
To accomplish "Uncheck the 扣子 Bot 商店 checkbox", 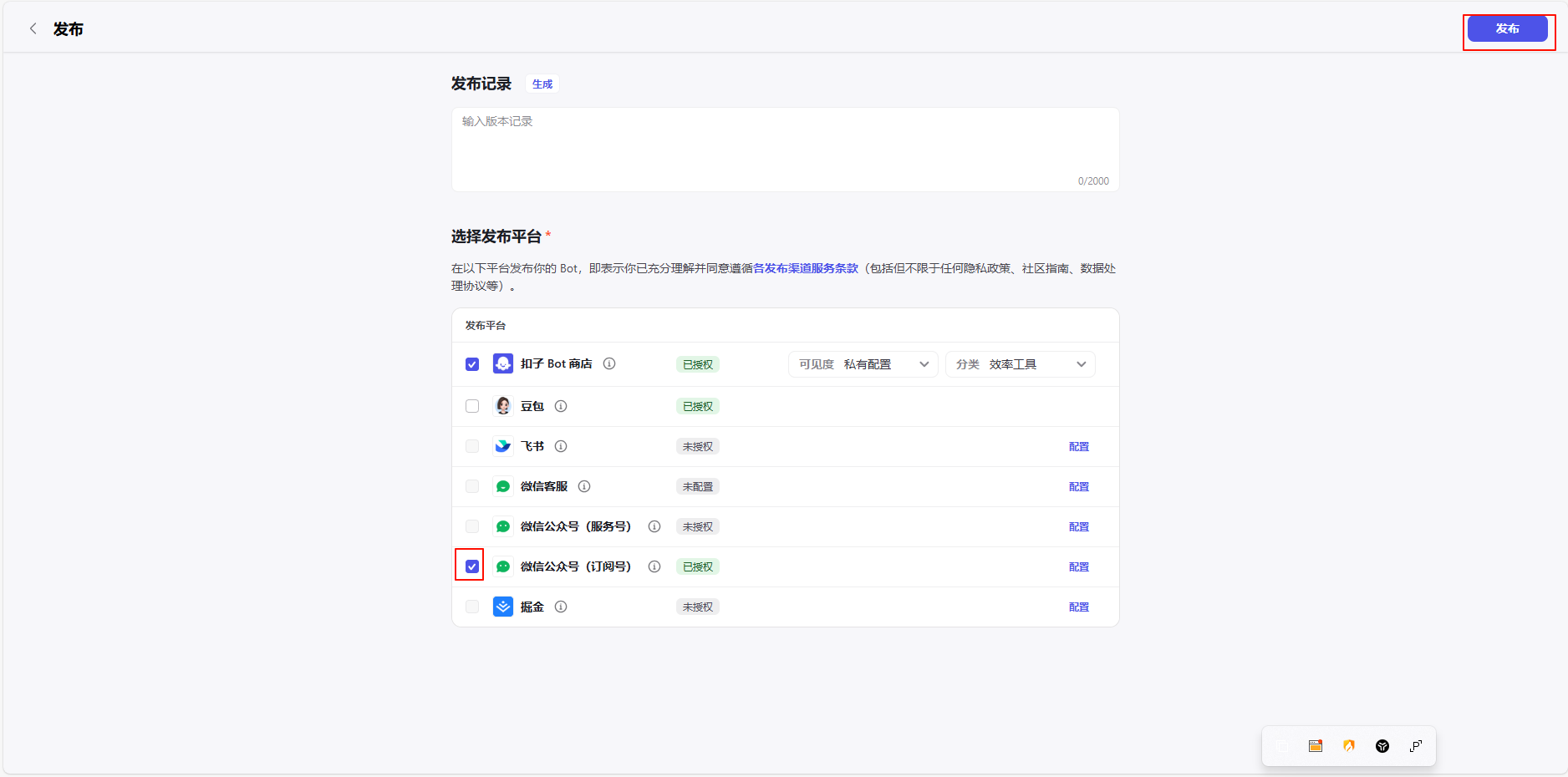I will click(472, 364).
